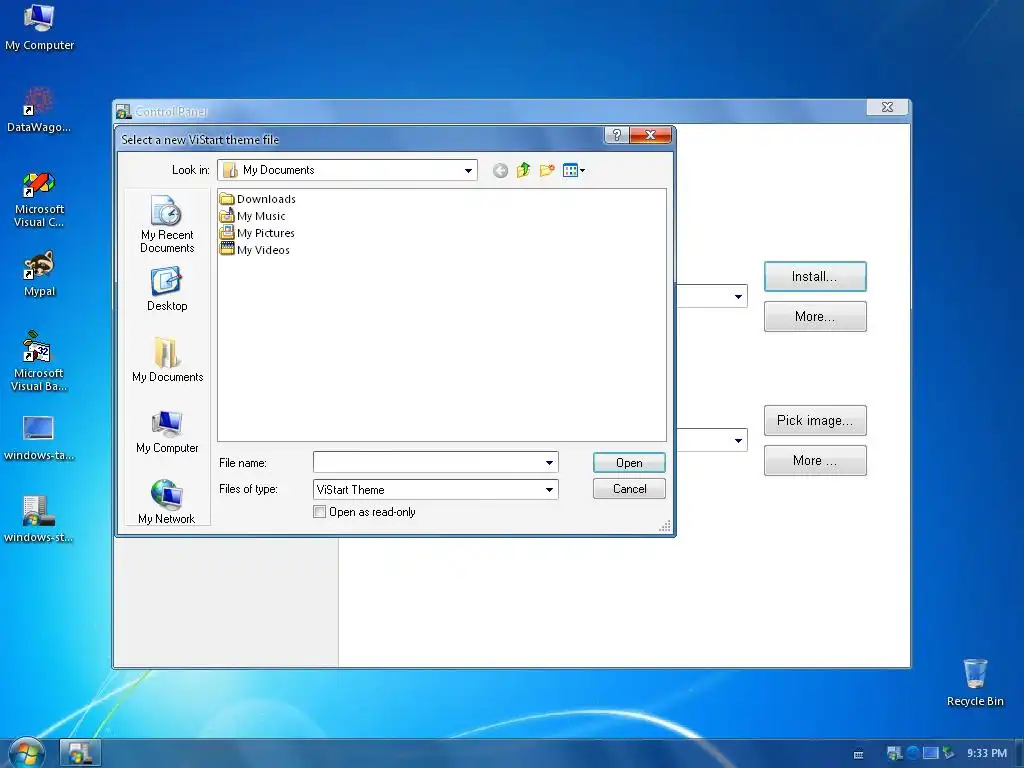Close the Select ViStart theme file dialog

tap(650, 135)
